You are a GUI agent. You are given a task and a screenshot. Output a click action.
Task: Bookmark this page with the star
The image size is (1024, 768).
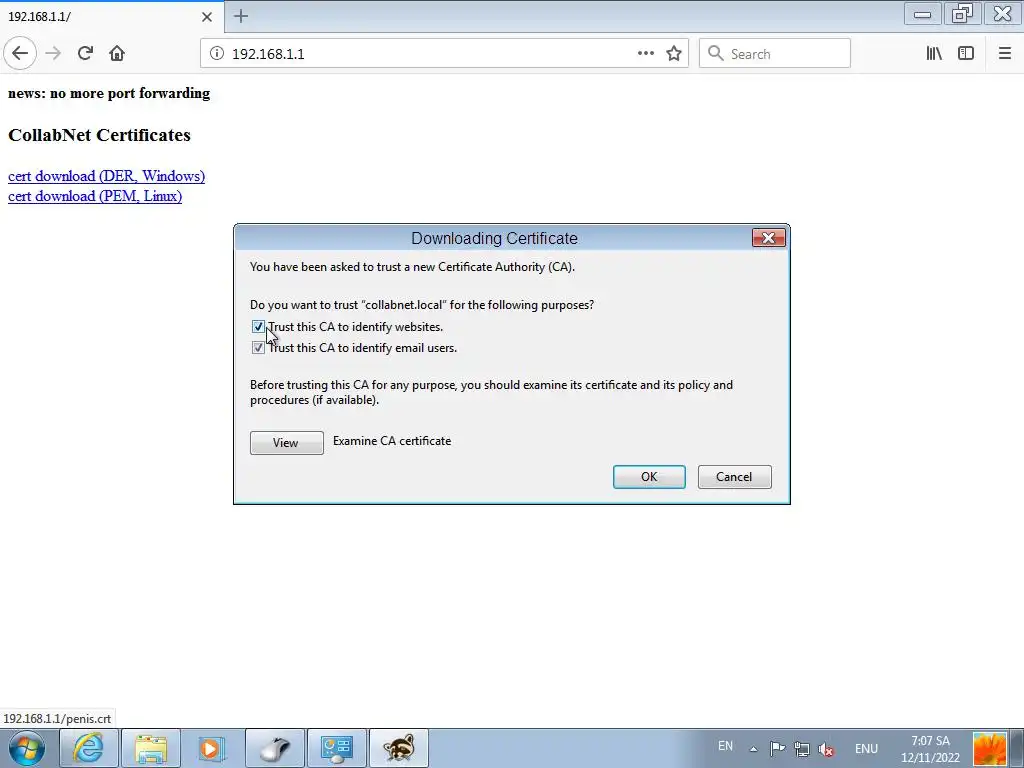[674, 54]
